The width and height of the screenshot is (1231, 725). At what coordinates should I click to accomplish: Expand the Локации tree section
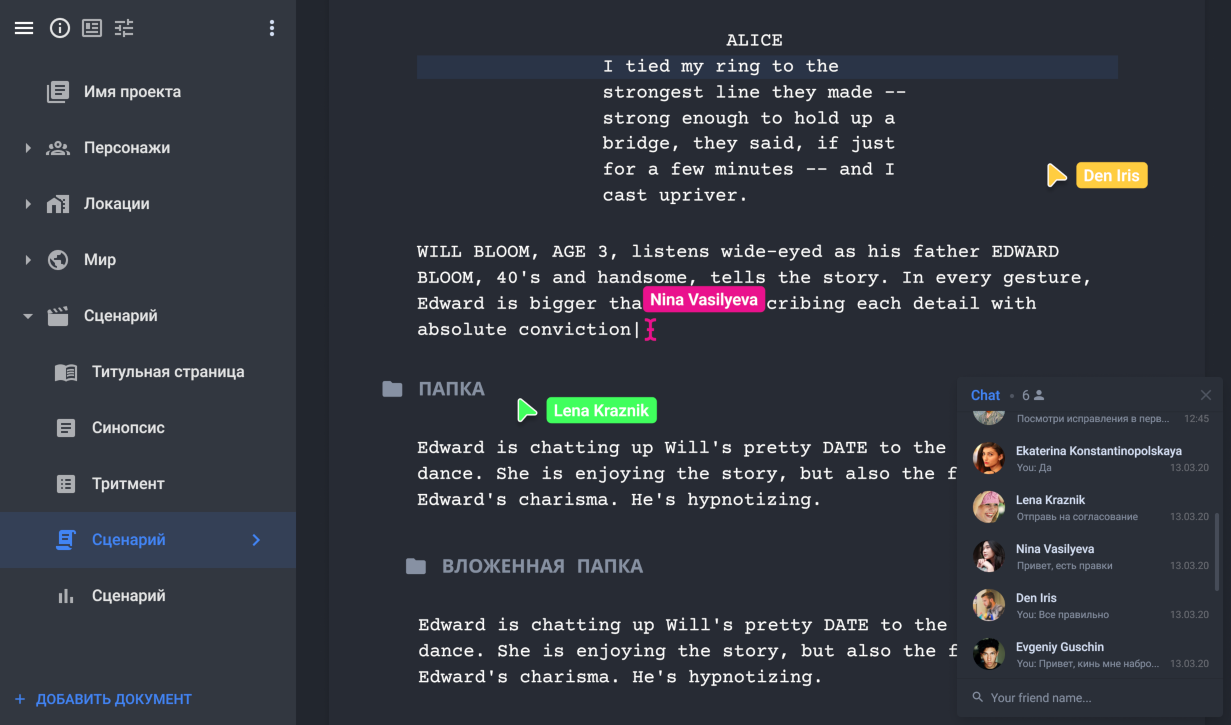[28, 204]
